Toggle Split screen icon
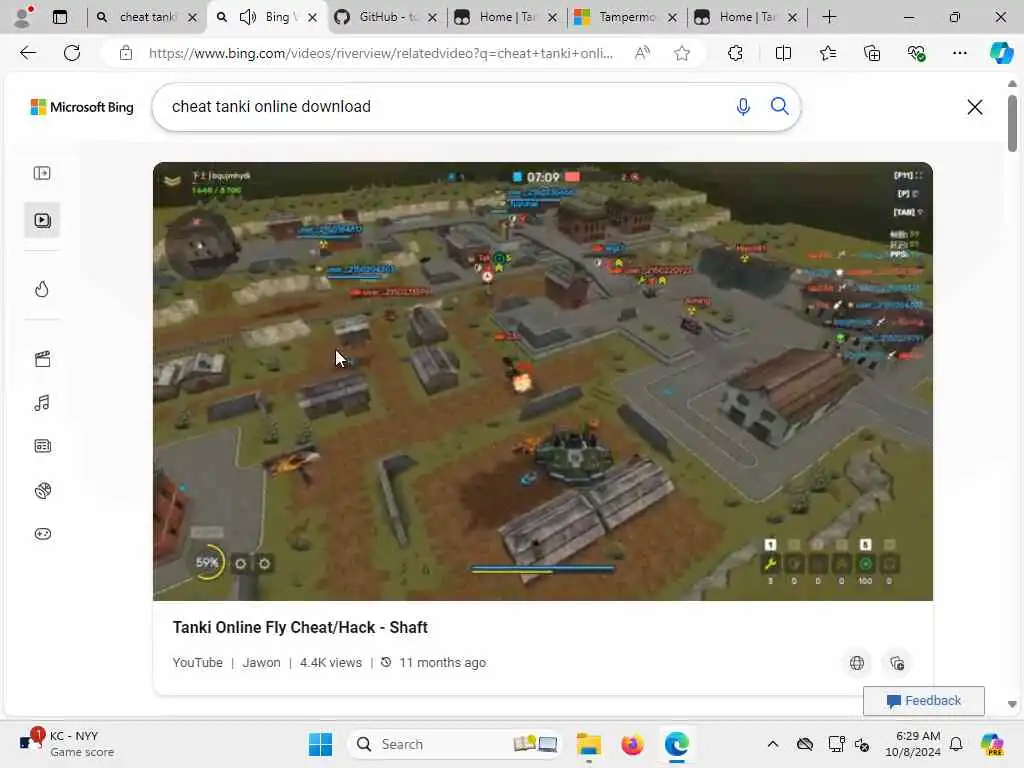The height and width of the screenshot is (768, 1024). [783, 53]
